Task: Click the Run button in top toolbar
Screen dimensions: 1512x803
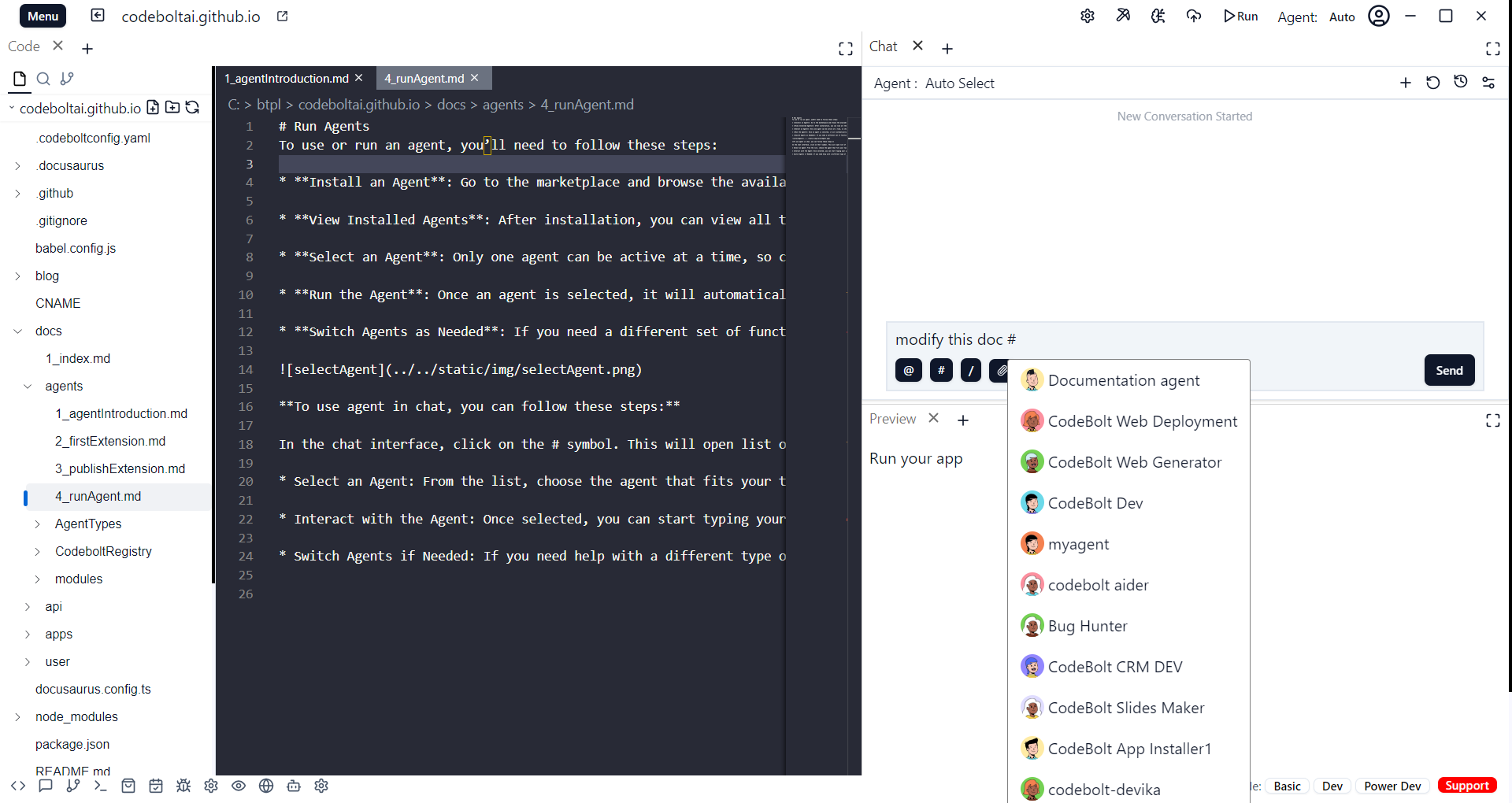Action: [x=1240, y=16]
